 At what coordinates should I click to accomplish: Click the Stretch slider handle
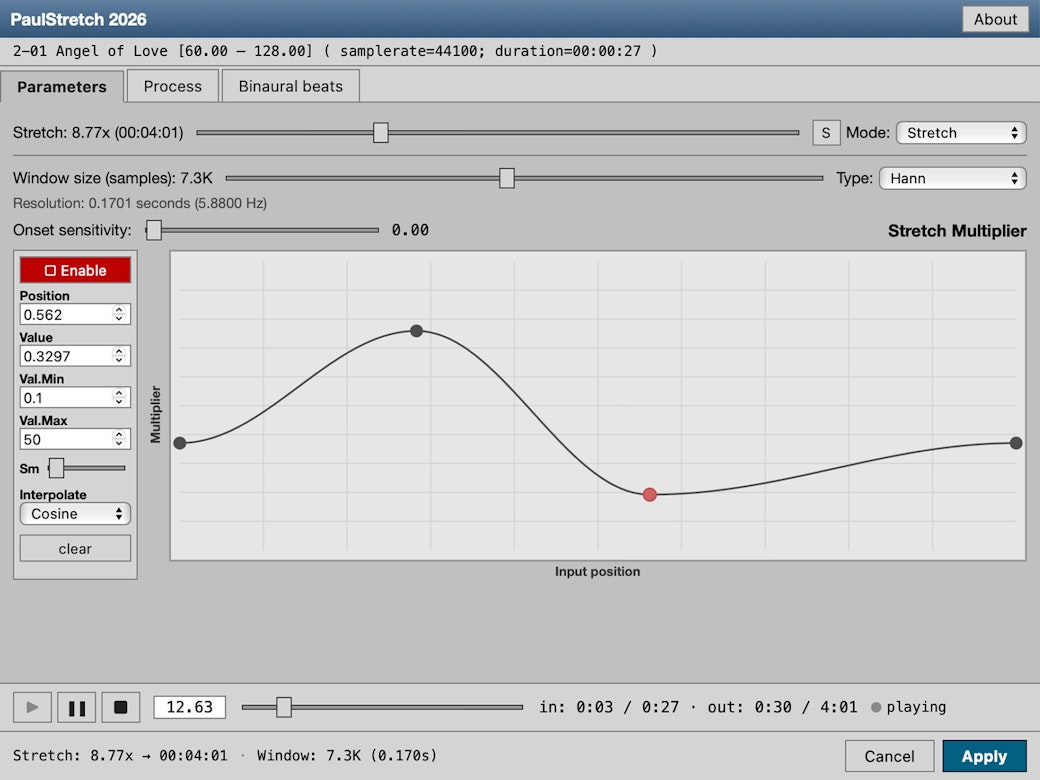coord(381,133)
